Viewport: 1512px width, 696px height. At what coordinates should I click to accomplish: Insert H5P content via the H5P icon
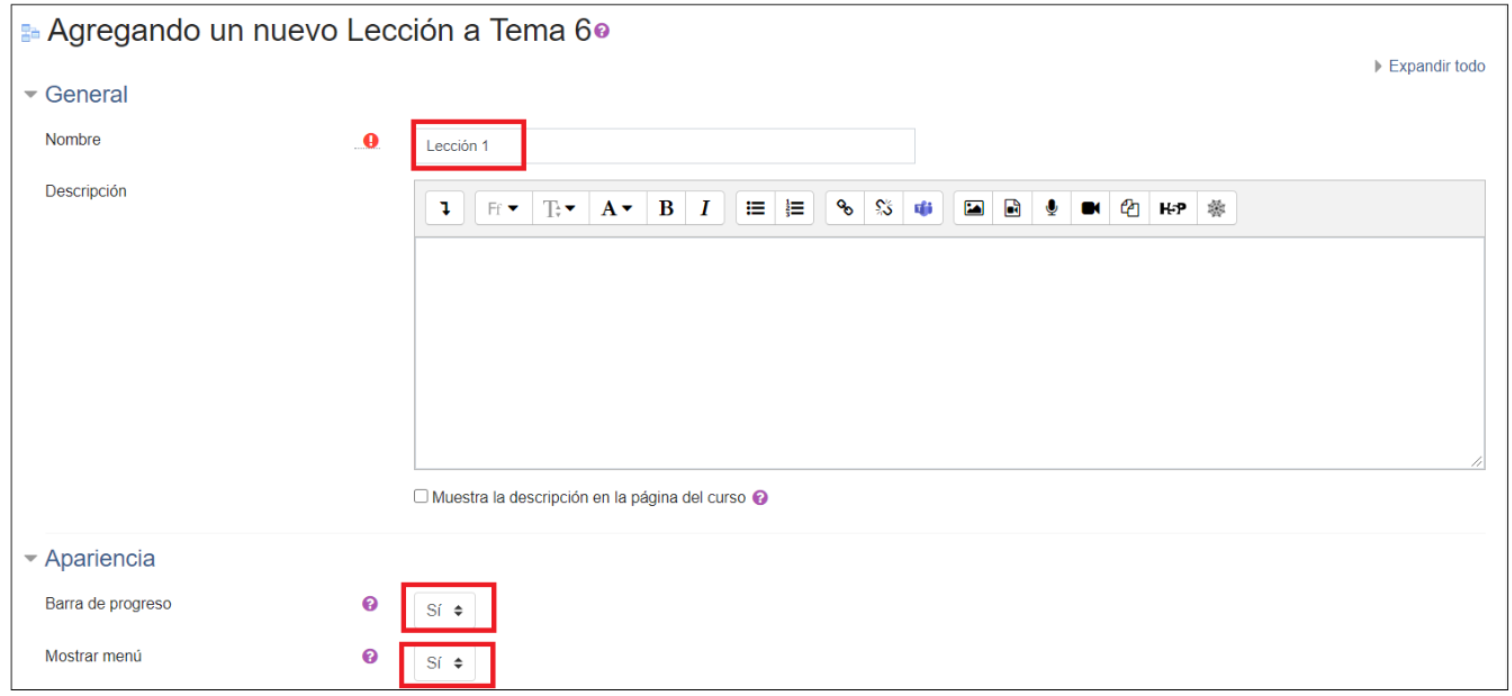coord(1173,208)
